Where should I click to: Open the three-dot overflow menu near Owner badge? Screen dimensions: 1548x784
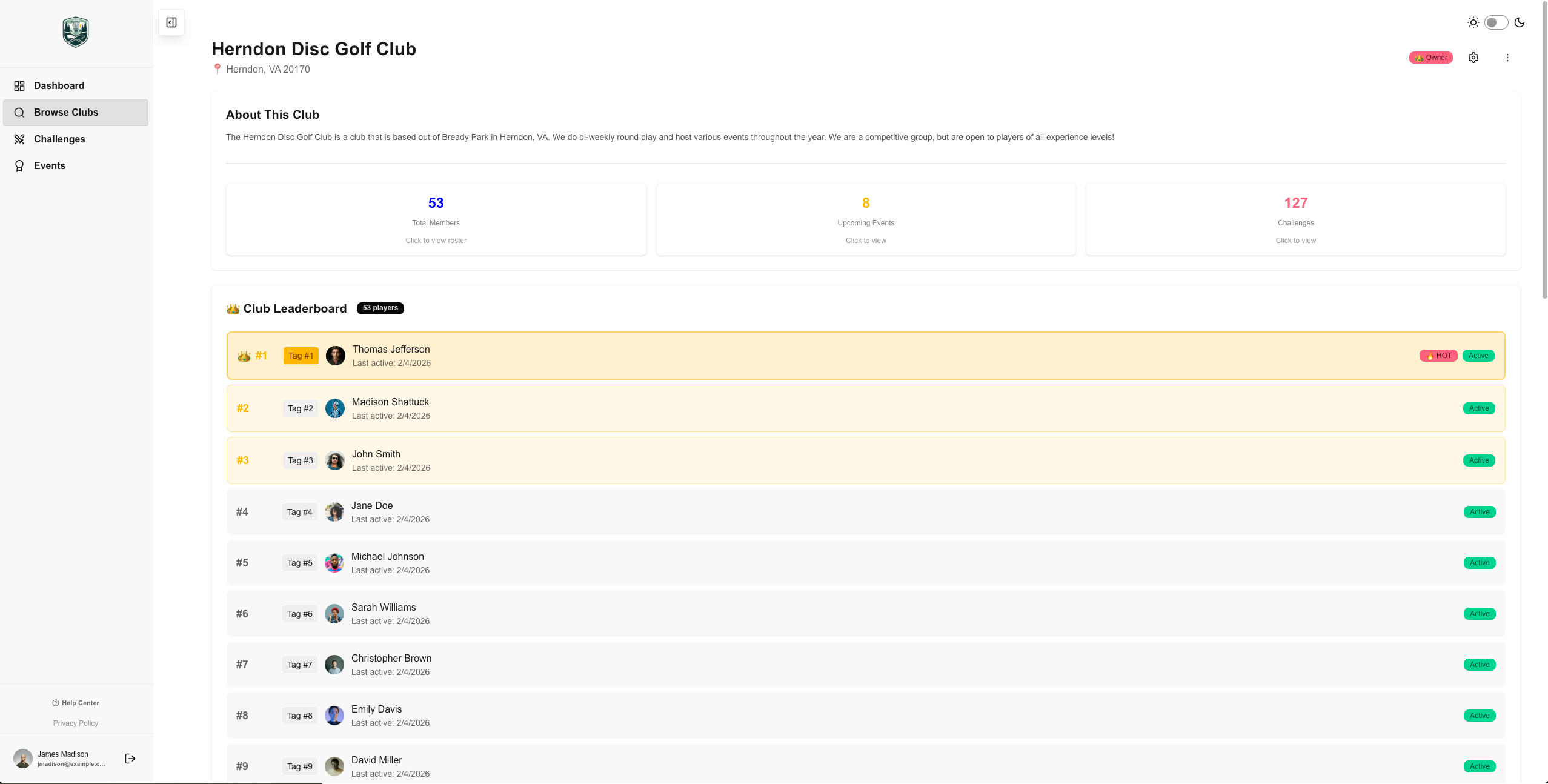1507,58
